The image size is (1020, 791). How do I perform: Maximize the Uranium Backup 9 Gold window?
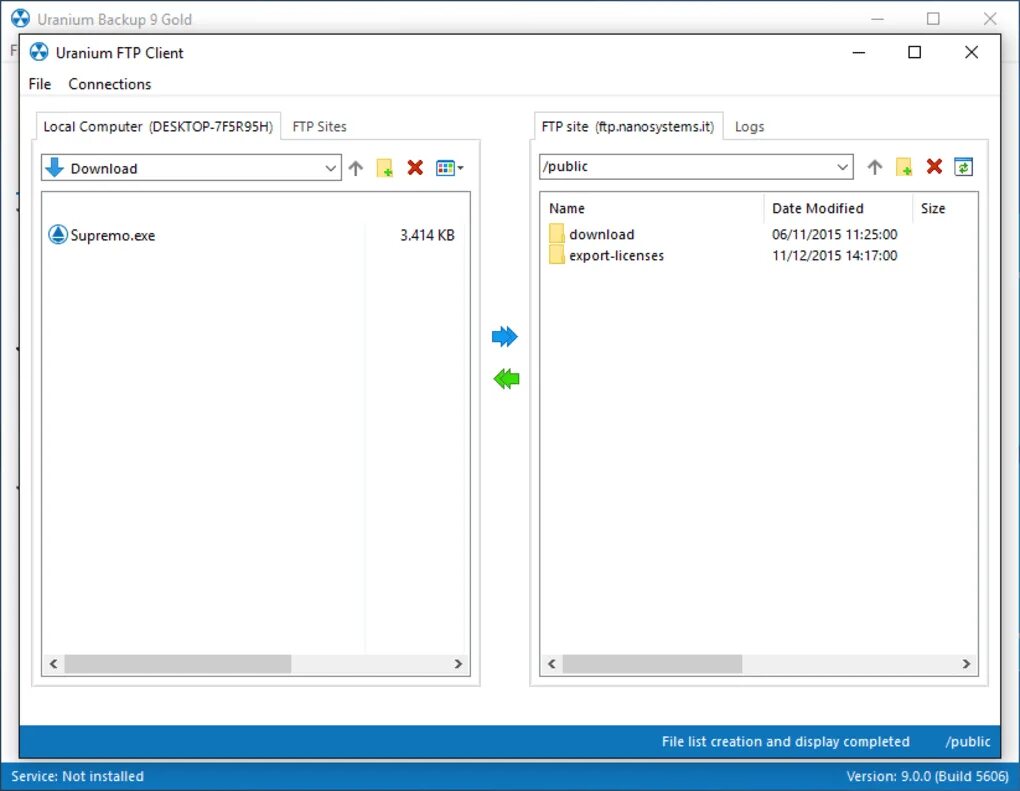933,19
